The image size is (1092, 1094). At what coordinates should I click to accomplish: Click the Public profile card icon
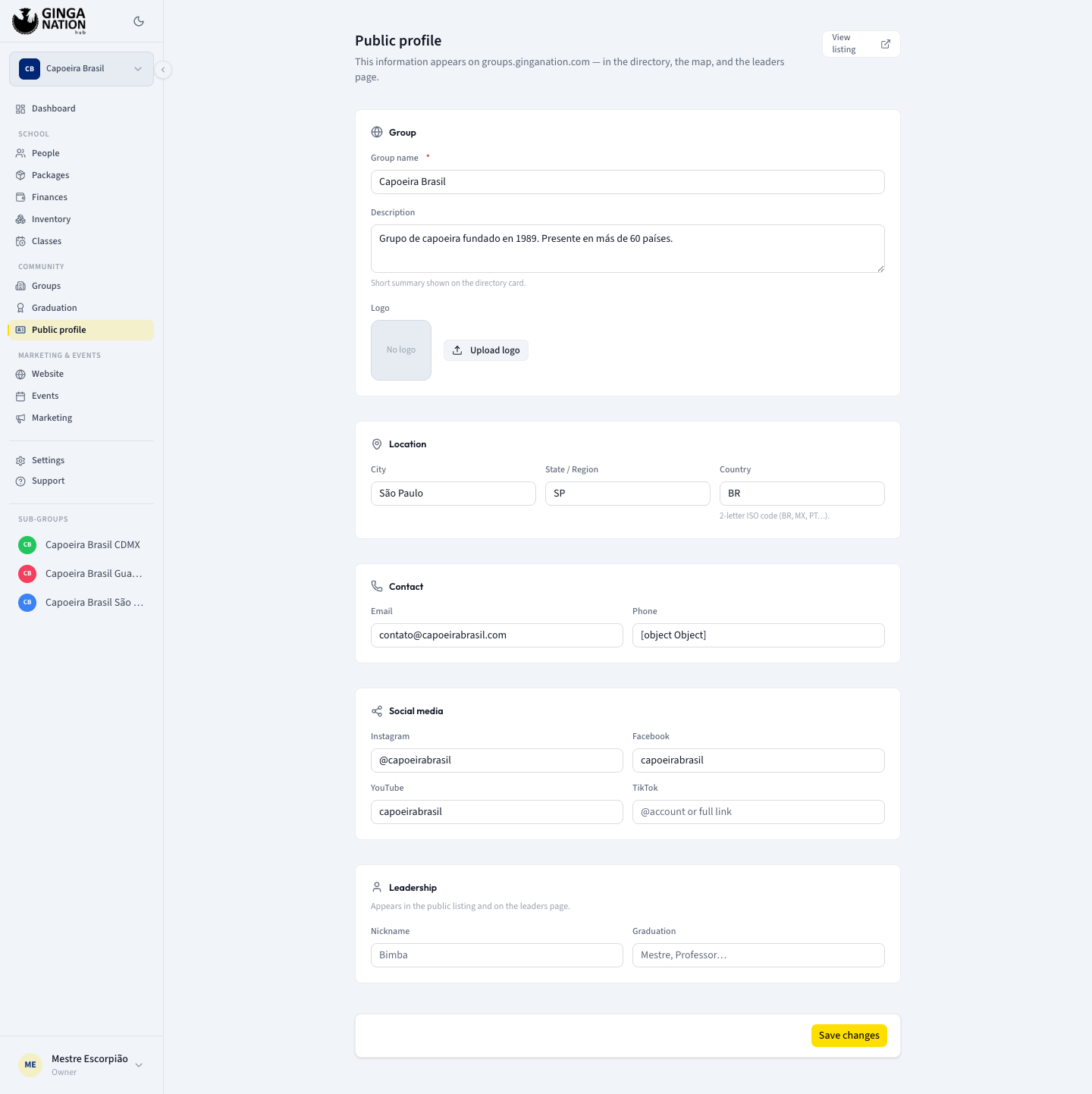point(20,330)
